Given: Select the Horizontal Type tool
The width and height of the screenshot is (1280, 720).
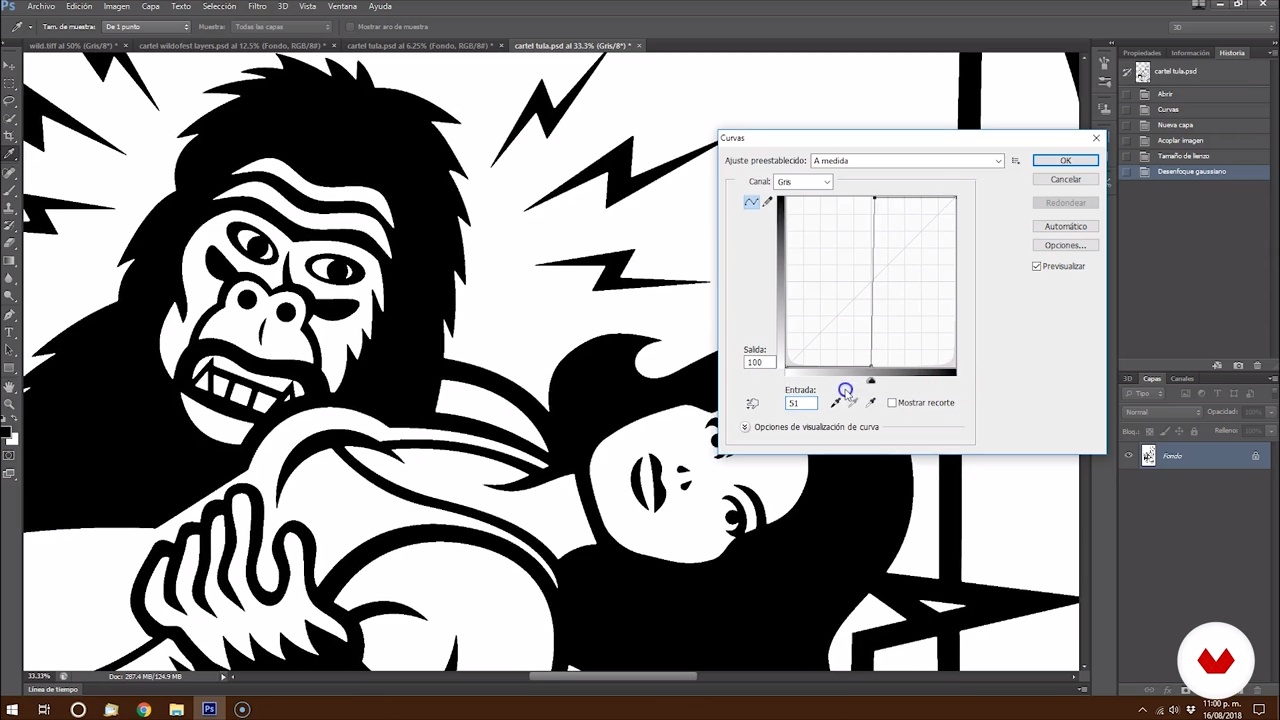Looking at the screenshot, I should click(x=9, y=332).
